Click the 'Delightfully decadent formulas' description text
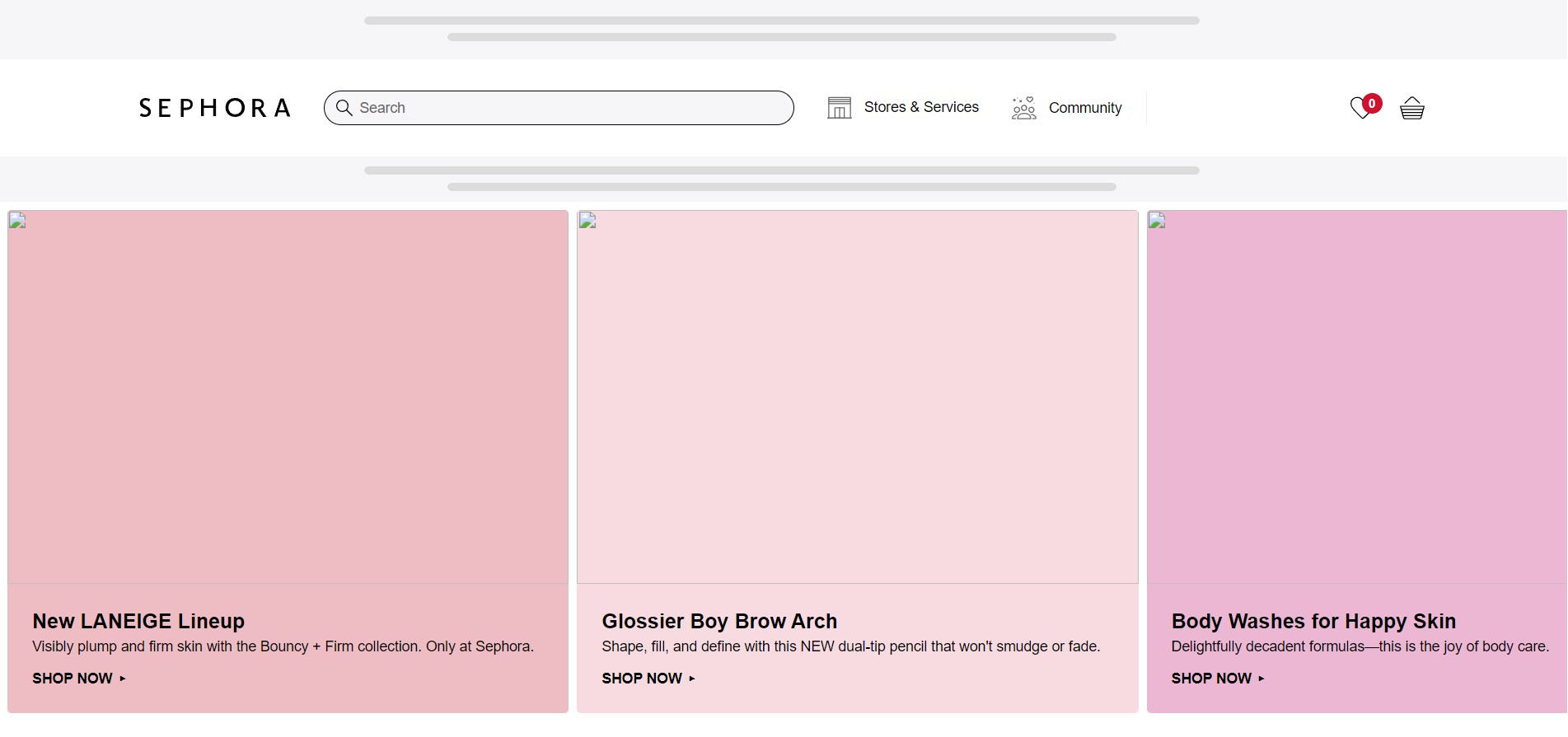The width and height of the screenshot is (1568, 737). [x=1360, y=646]
